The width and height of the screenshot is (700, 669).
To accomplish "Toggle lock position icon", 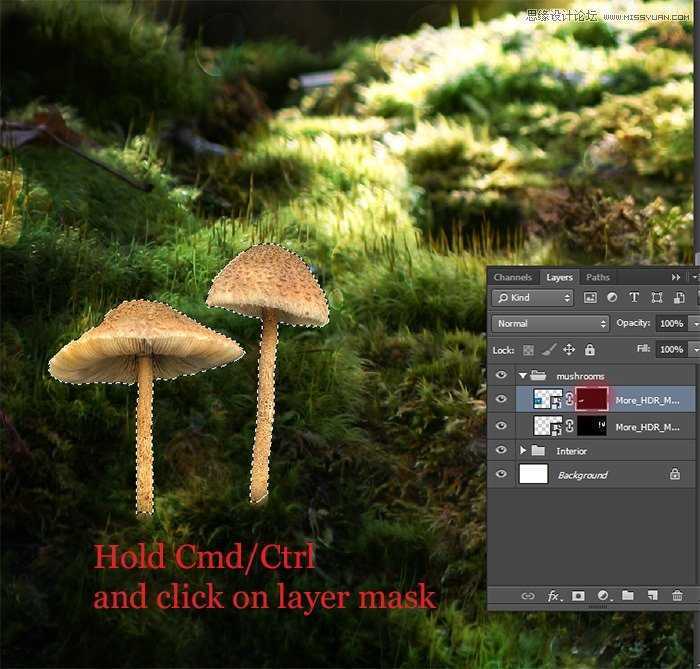I will (569, 349).
